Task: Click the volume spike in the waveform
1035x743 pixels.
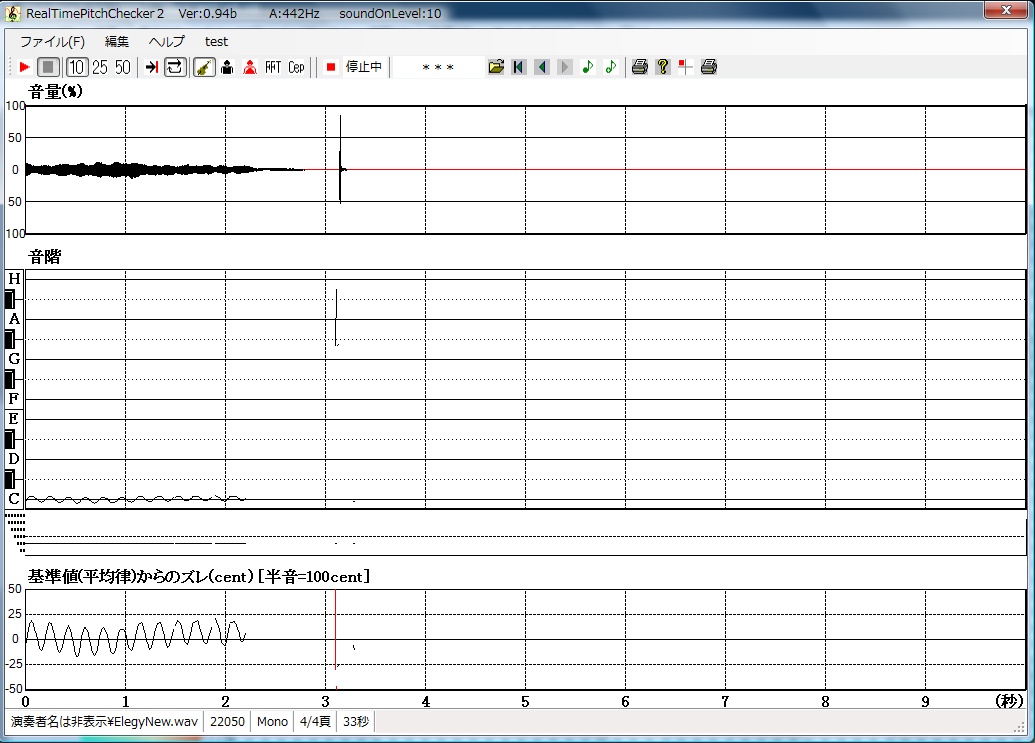Action: pyautogui.click(x=341, y=159)
